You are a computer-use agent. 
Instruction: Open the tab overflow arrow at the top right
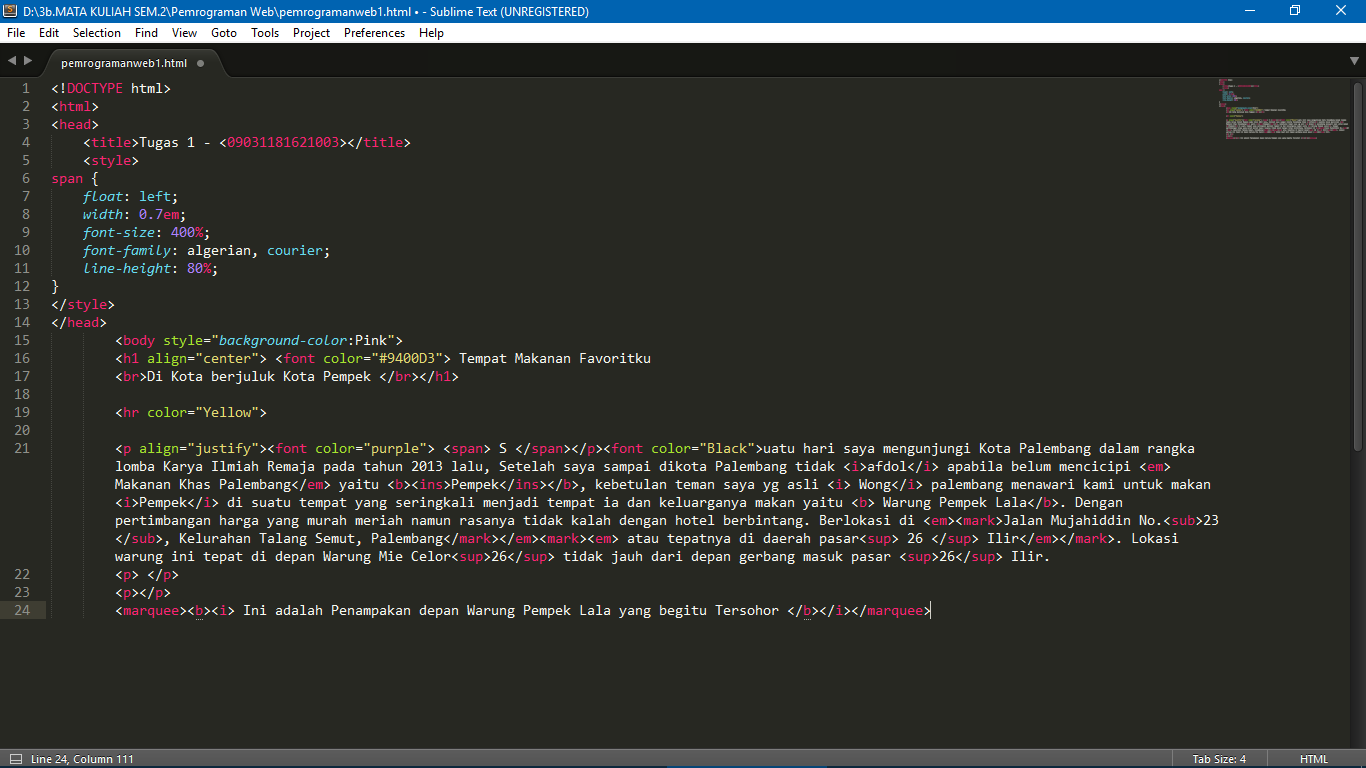(1356, 60)
